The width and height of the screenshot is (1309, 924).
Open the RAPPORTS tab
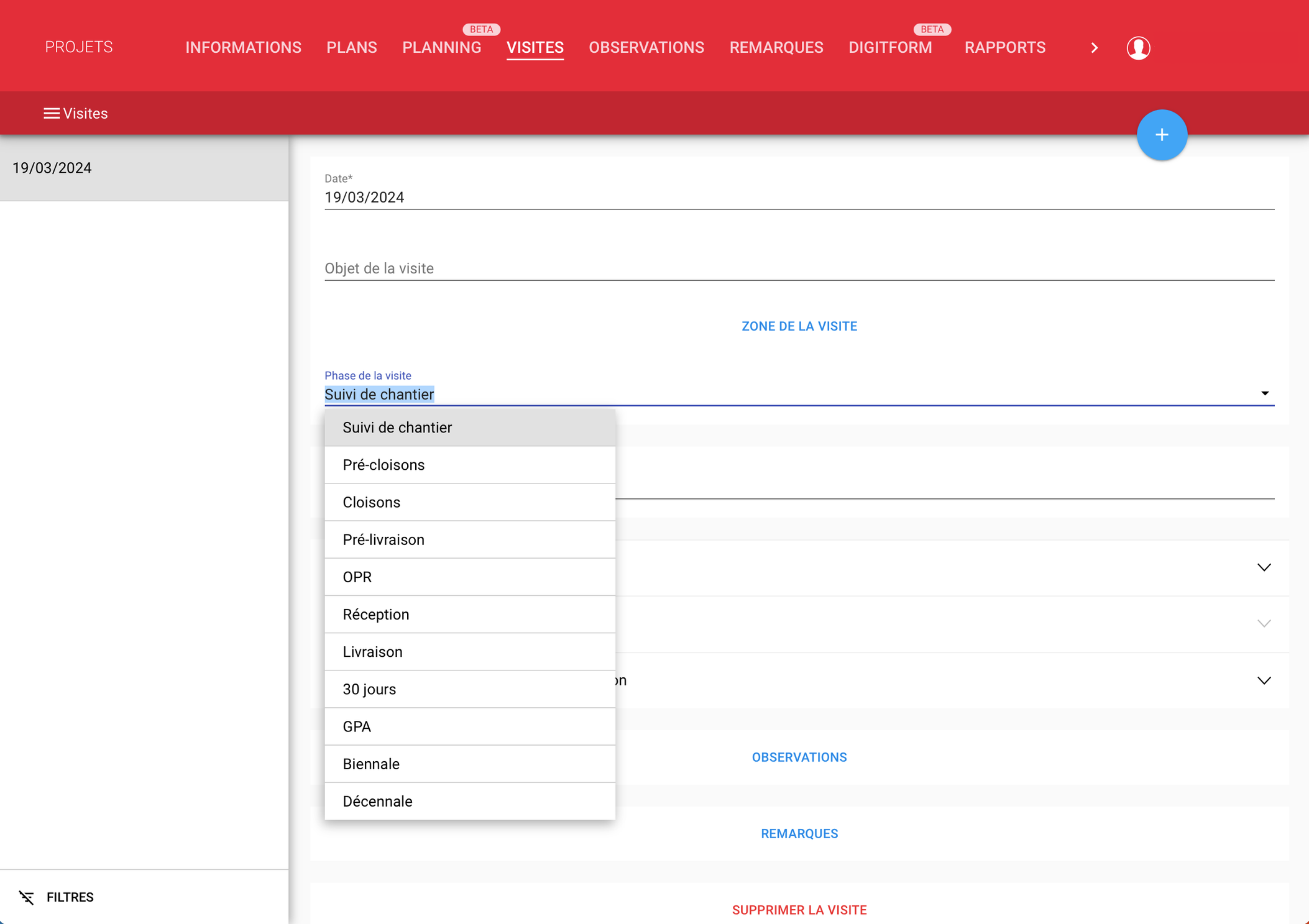1004,48
